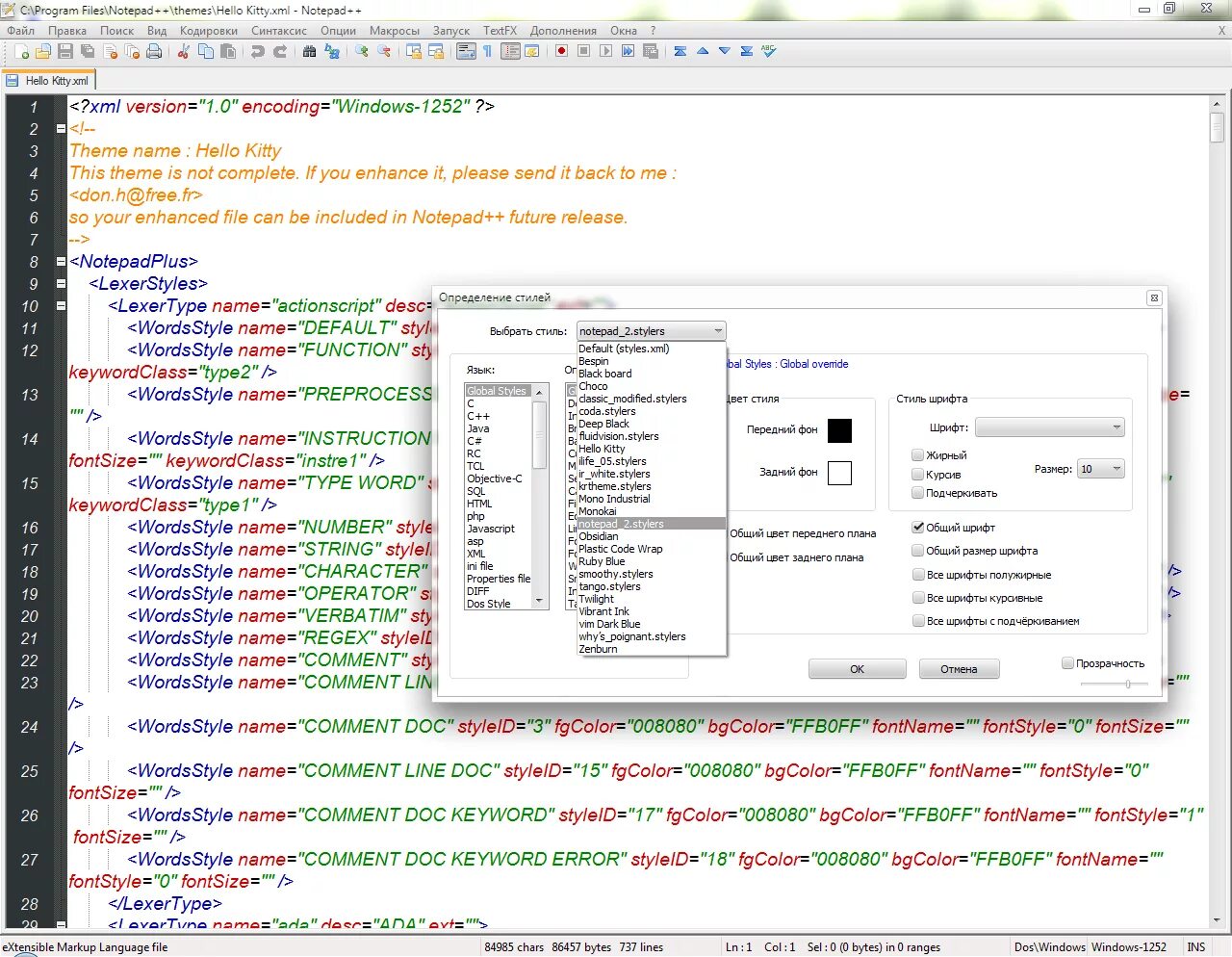Click the Cut scissors icon
Viewport: 1232px width, 957px height.
click(183, 51)
